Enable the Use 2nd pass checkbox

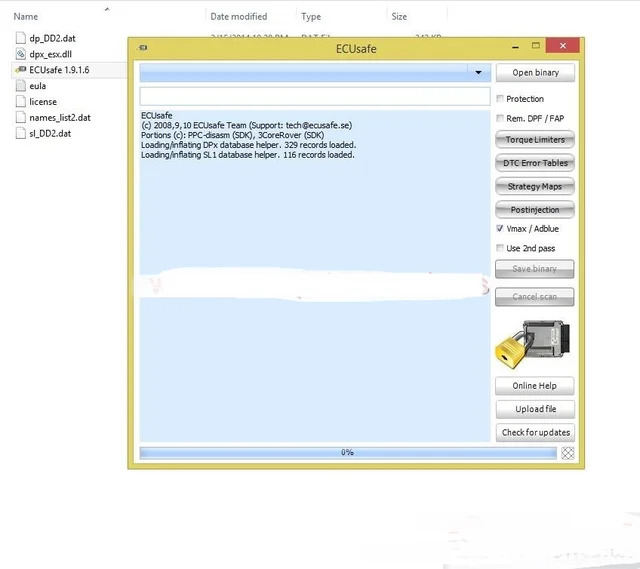[x=500, y=248]
